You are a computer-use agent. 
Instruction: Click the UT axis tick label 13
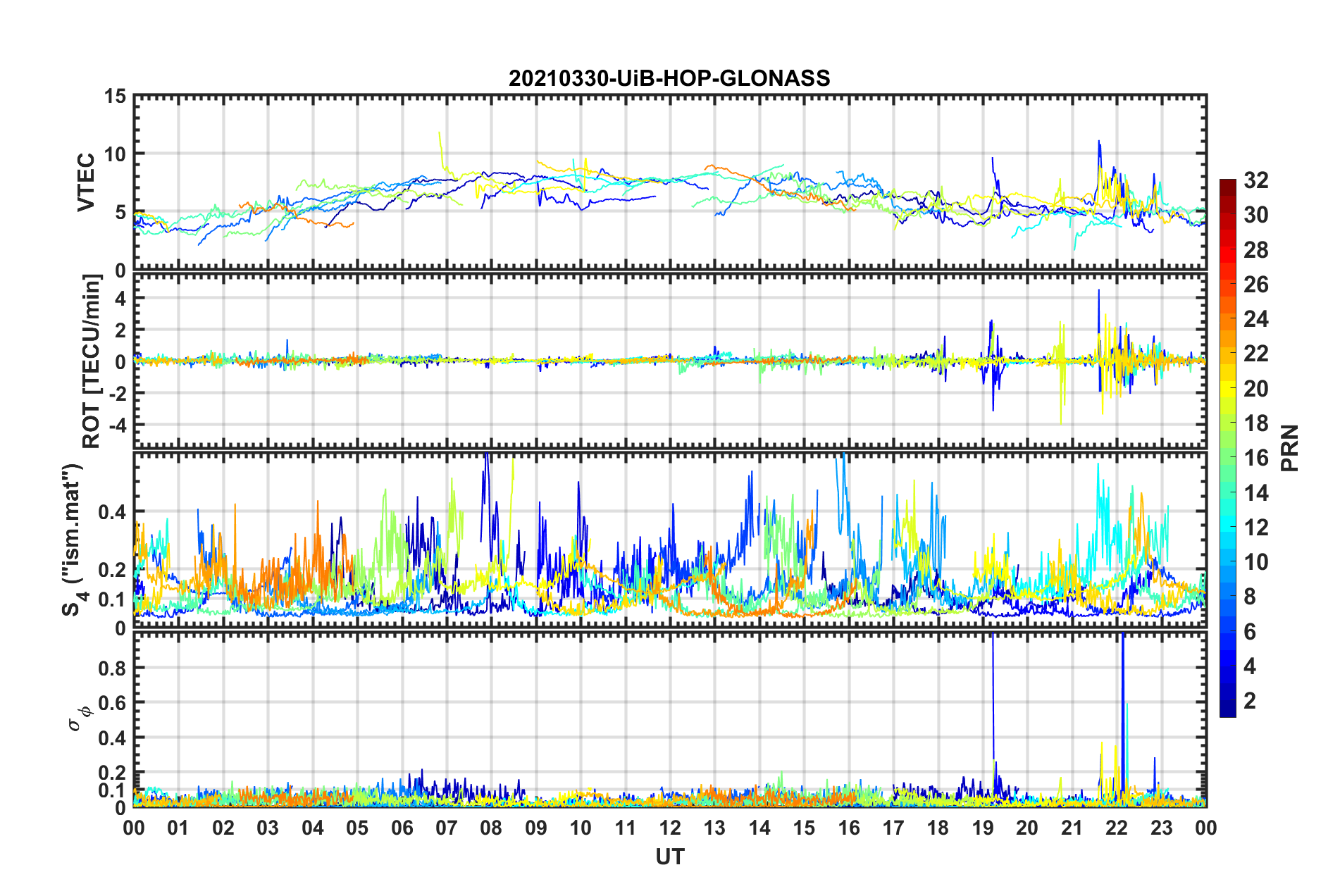(714, 828)
